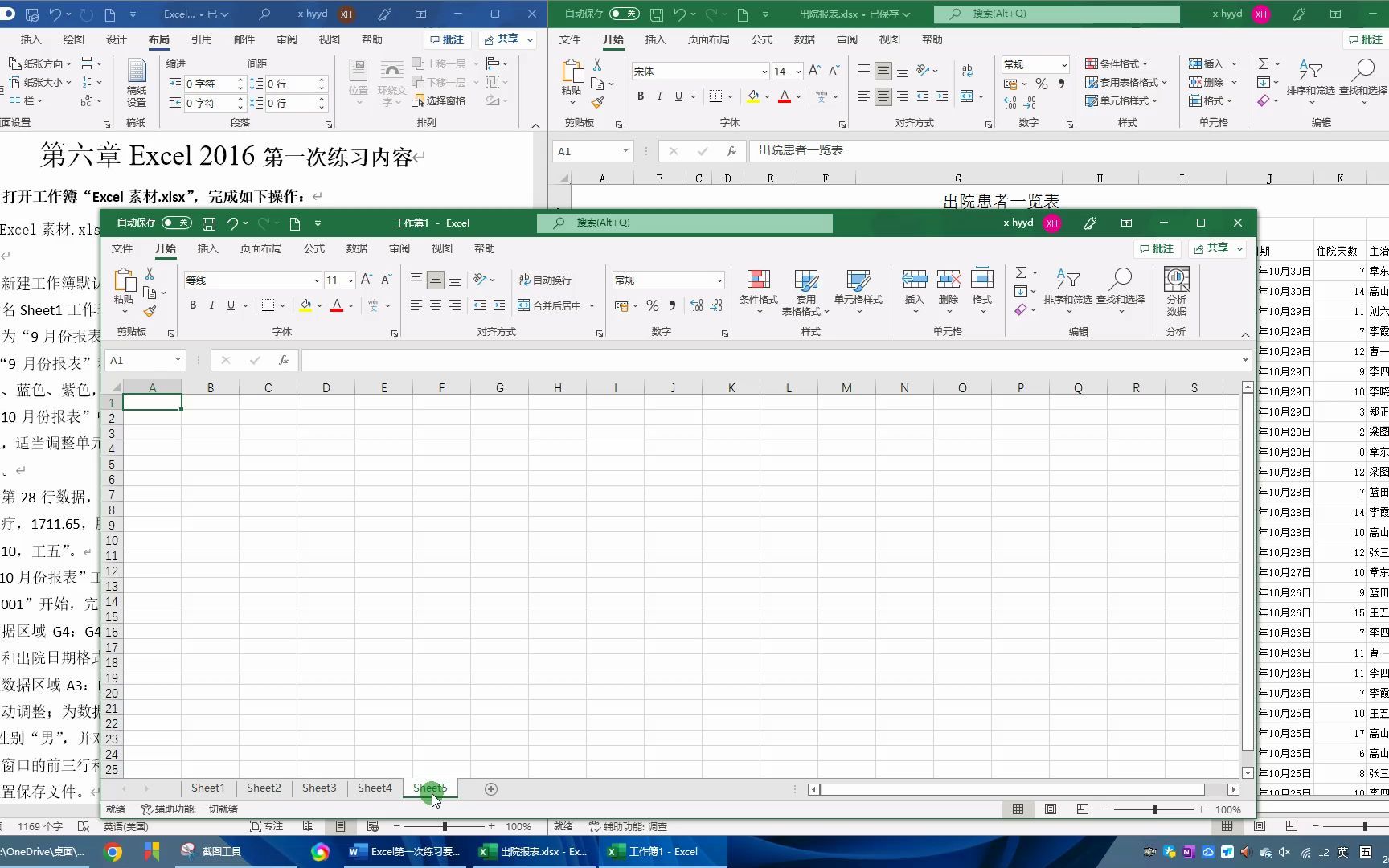
Task: Switch to Page Layout view in 工作簿1 status bar
Action: (1051, 809)
